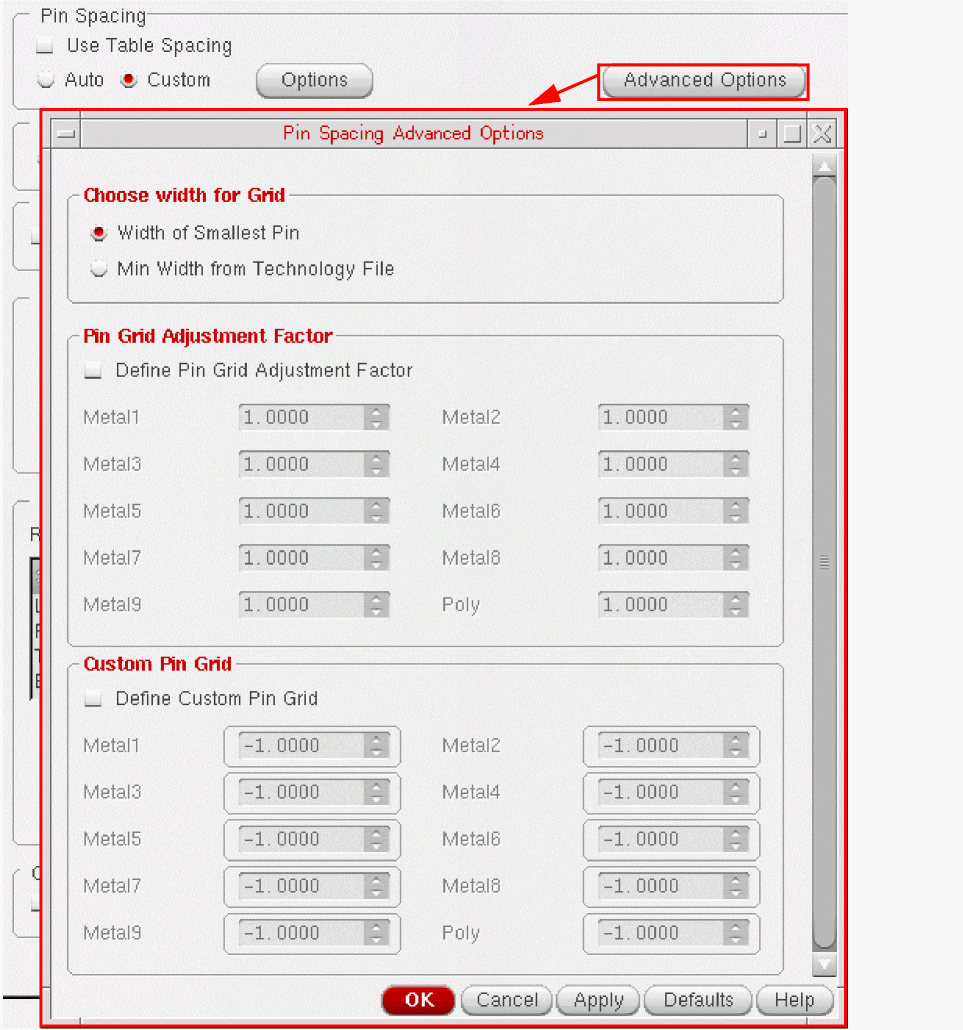The width and height of the screenshot is (963, 1030).
Task: Increase Metal4 adjustment factor with spinner
Action: tap(736, 459)
